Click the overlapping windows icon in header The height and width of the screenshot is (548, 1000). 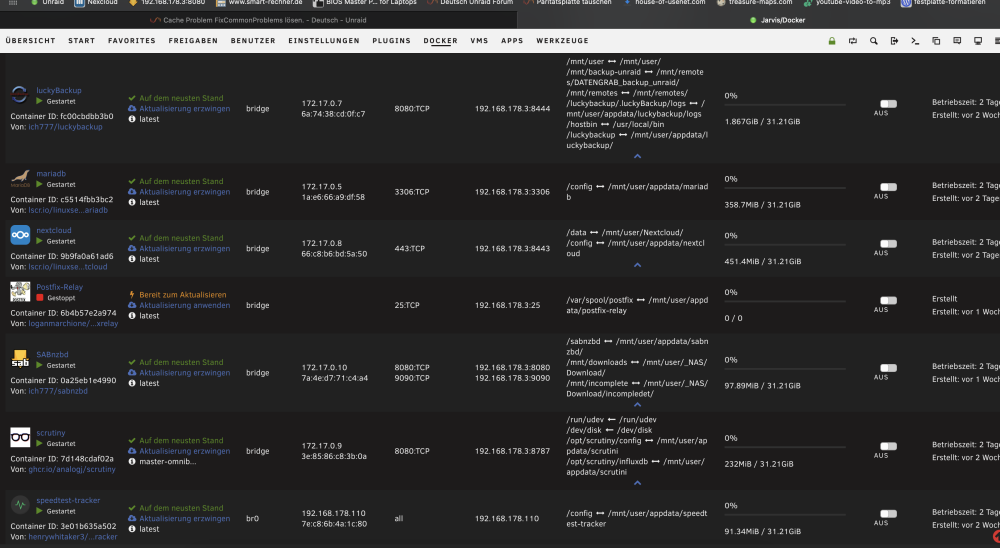coord(936,41)
